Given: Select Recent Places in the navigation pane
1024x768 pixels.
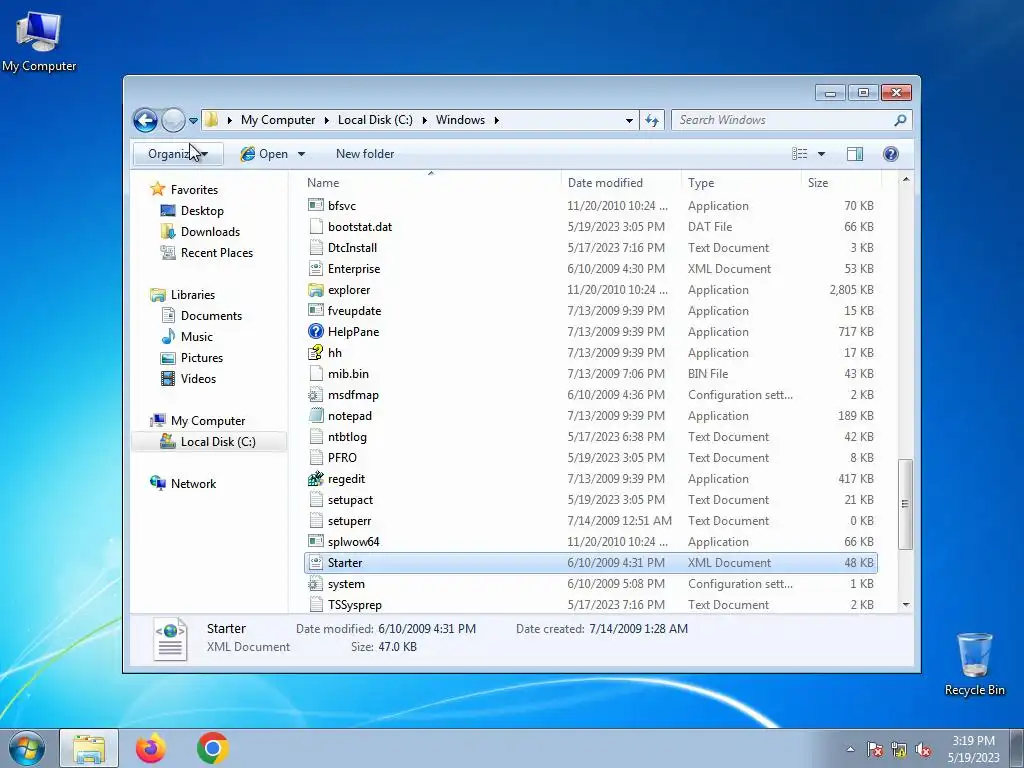Looking at the screenshot, I should pos(216,253).
